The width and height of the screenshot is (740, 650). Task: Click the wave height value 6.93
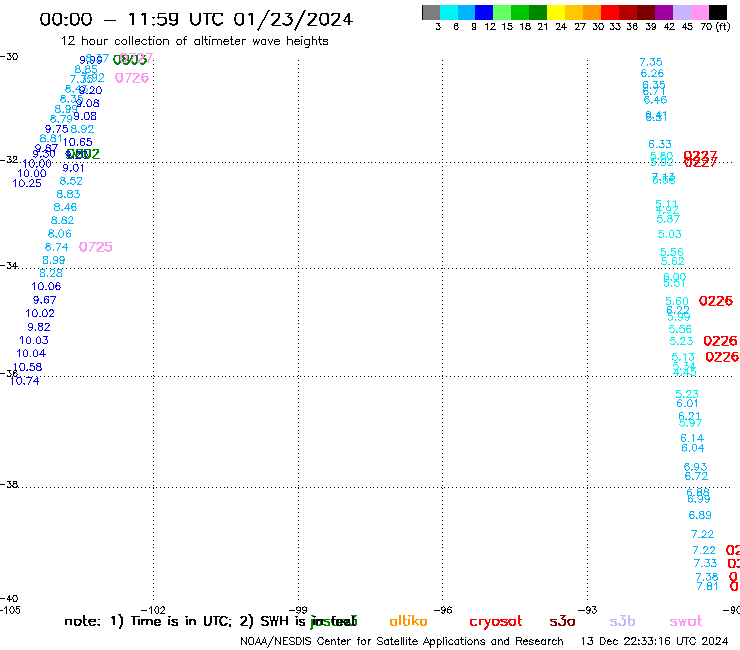point(696,467)
